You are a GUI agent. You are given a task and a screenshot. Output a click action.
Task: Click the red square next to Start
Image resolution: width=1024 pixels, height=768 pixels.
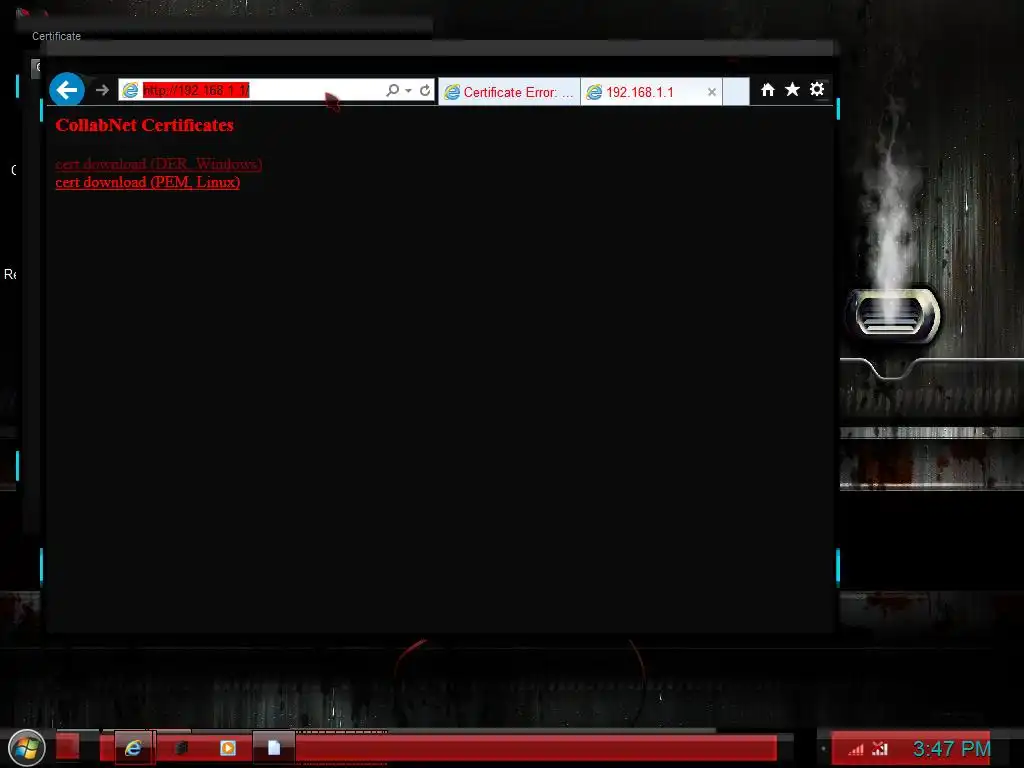click(67, 747)
